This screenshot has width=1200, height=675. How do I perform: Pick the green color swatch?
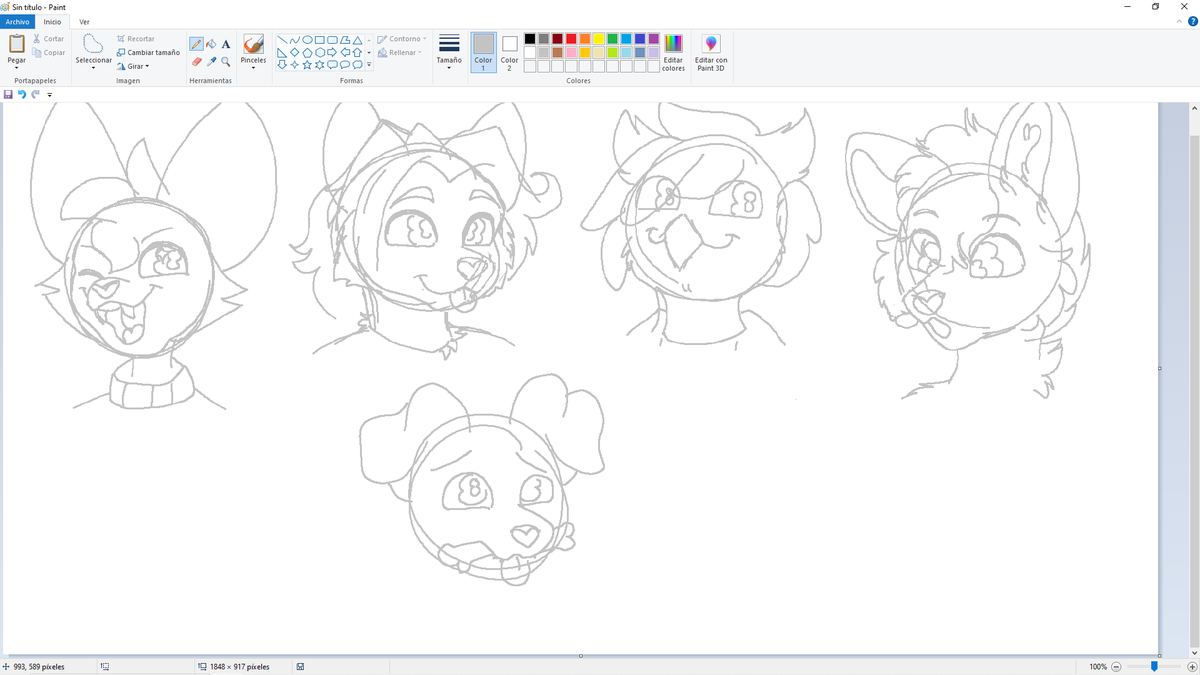click(612, 39)
